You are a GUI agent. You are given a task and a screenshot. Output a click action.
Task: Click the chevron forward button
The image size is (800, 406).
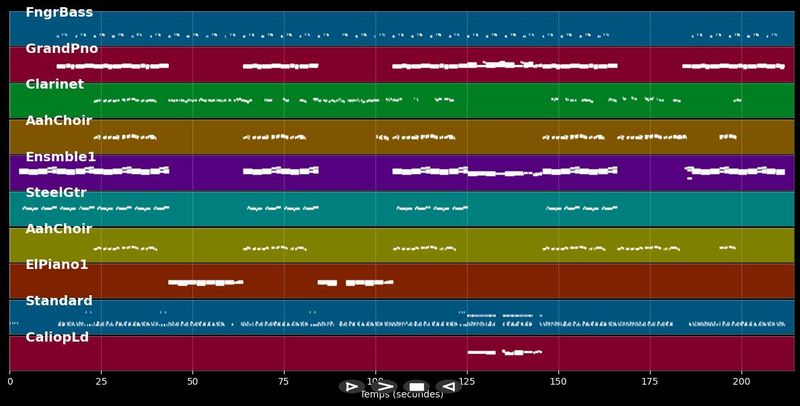384,387
